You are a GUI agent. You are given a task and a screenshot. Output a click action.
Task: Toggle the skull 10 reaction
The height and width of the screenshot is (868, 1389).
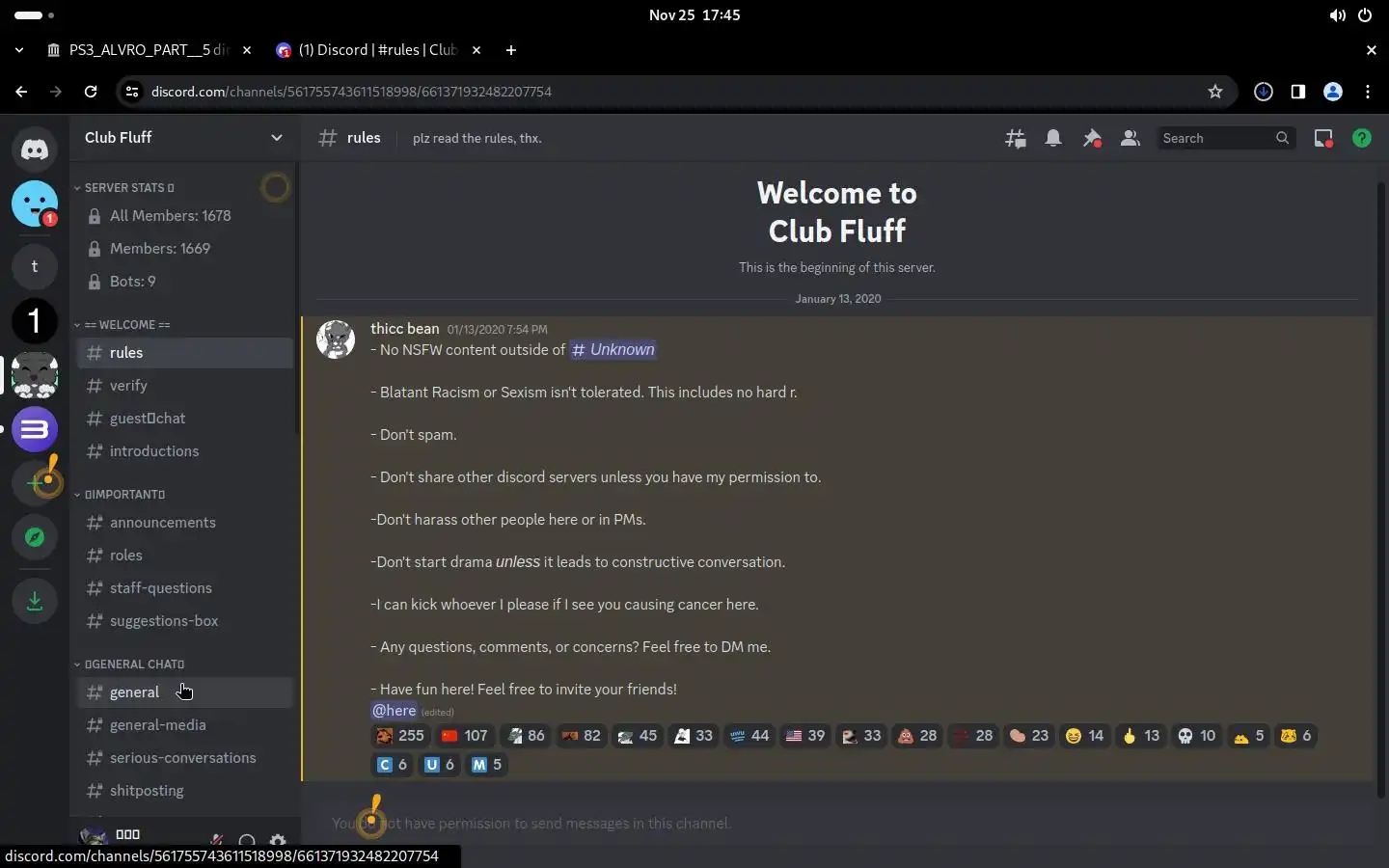tap(1197, 736)
